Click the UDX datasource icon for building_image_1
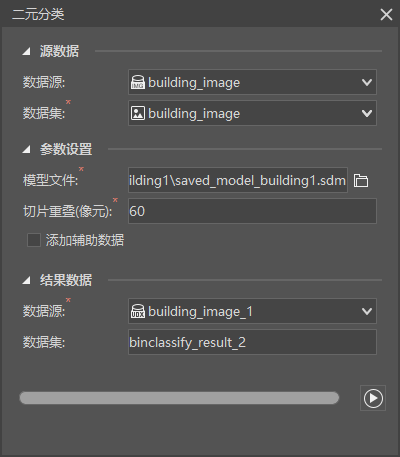 tap(138, 311)
